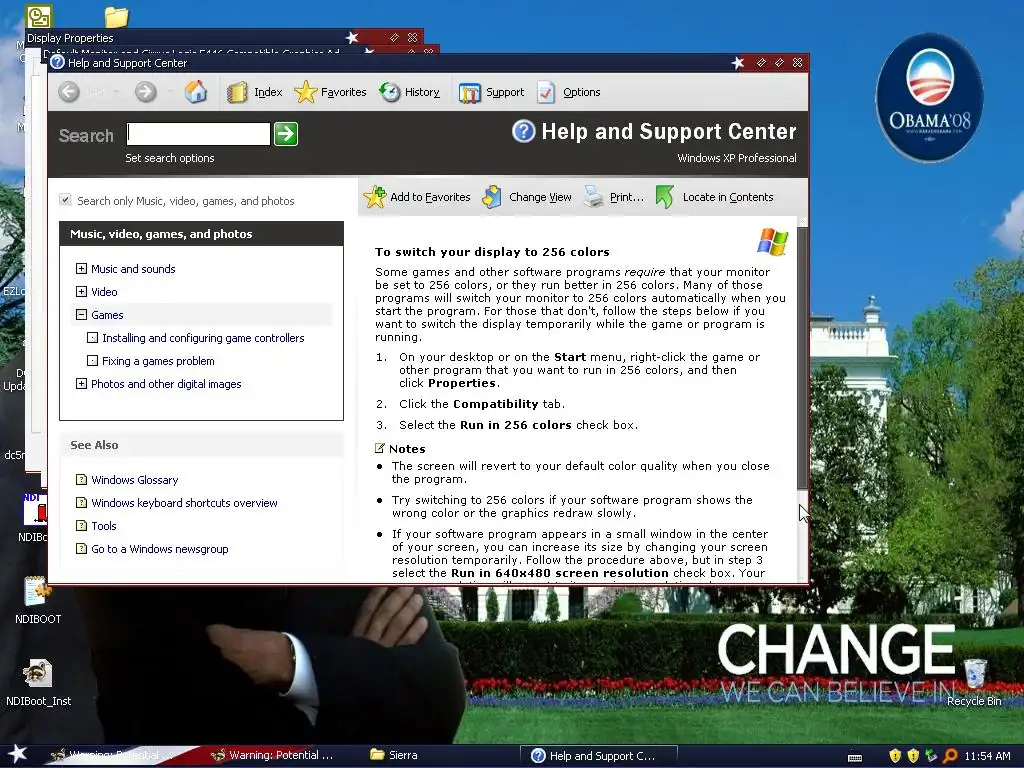Click the Windows logo in help article

click(x=773, y=242)
